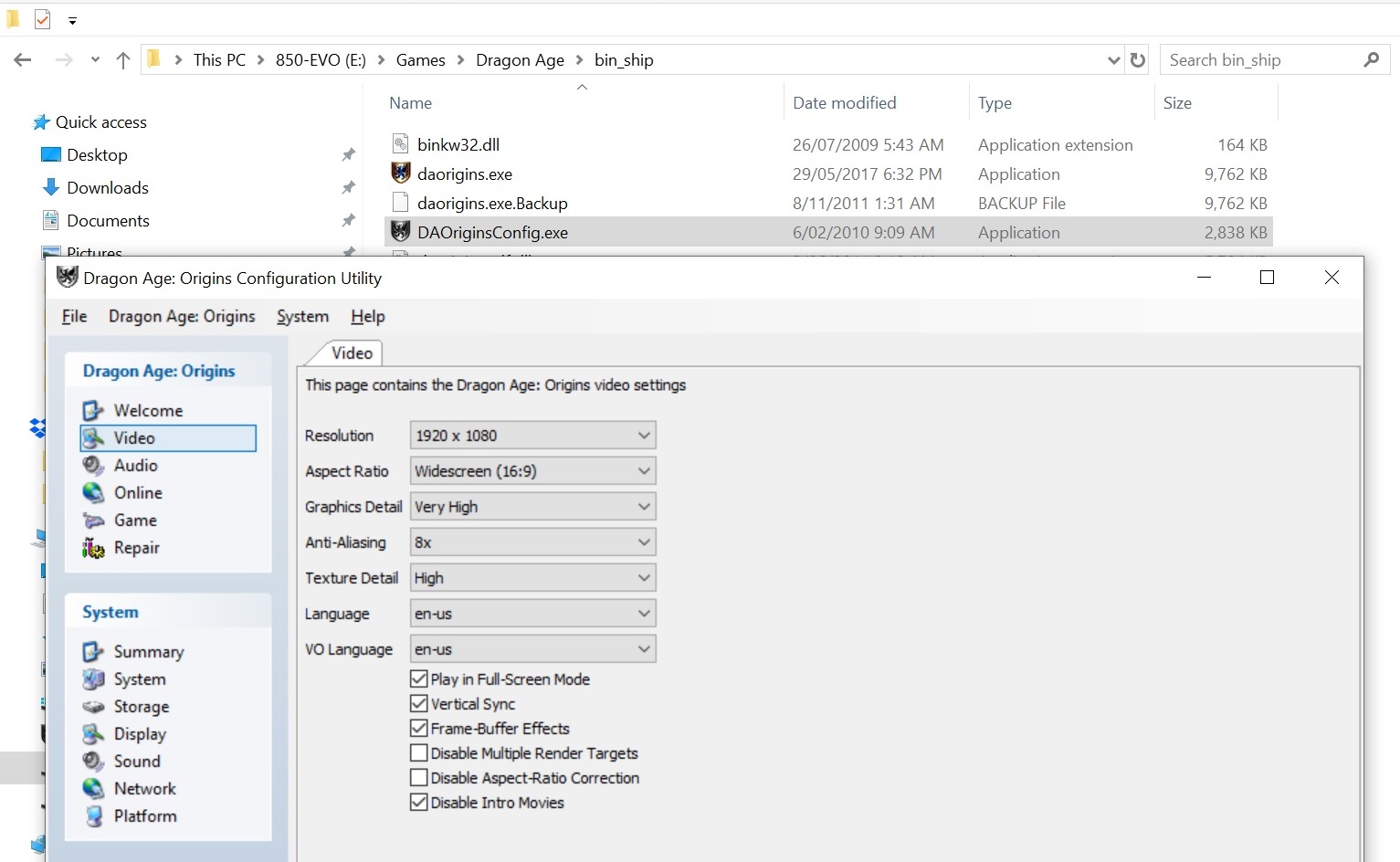Image resolution: width=1400 pixels, height=862 pixels.
Task: Open the Help menu
Action: (368, 316)
